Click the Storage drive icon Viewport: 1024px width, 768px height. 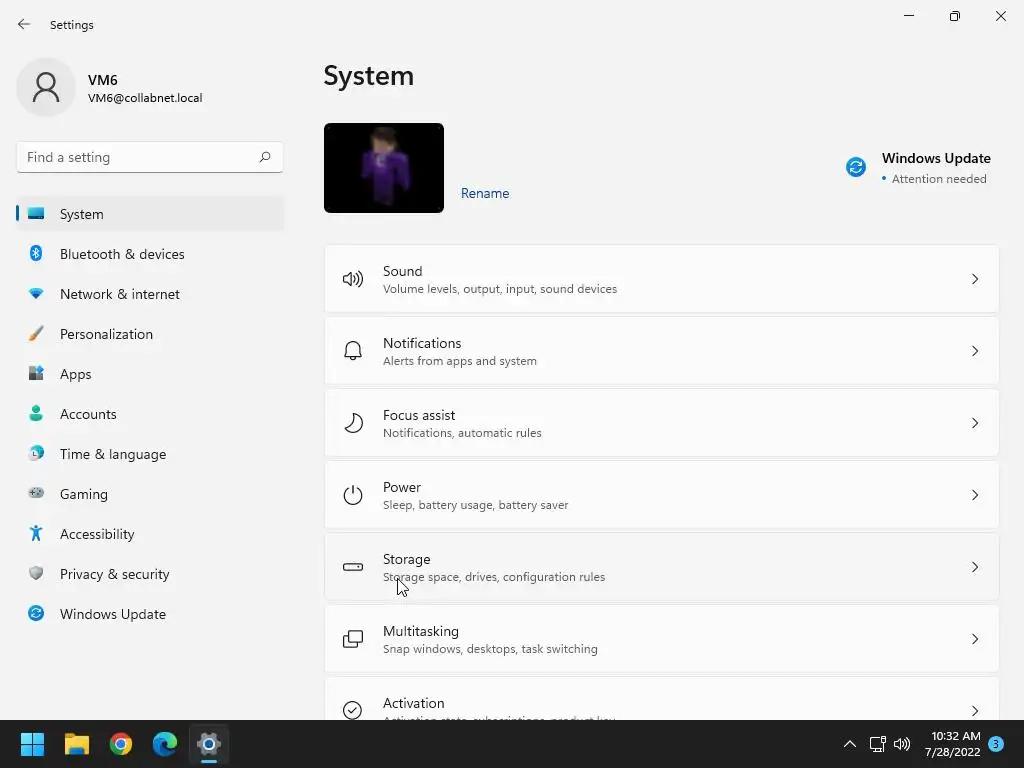click(353, 567)
